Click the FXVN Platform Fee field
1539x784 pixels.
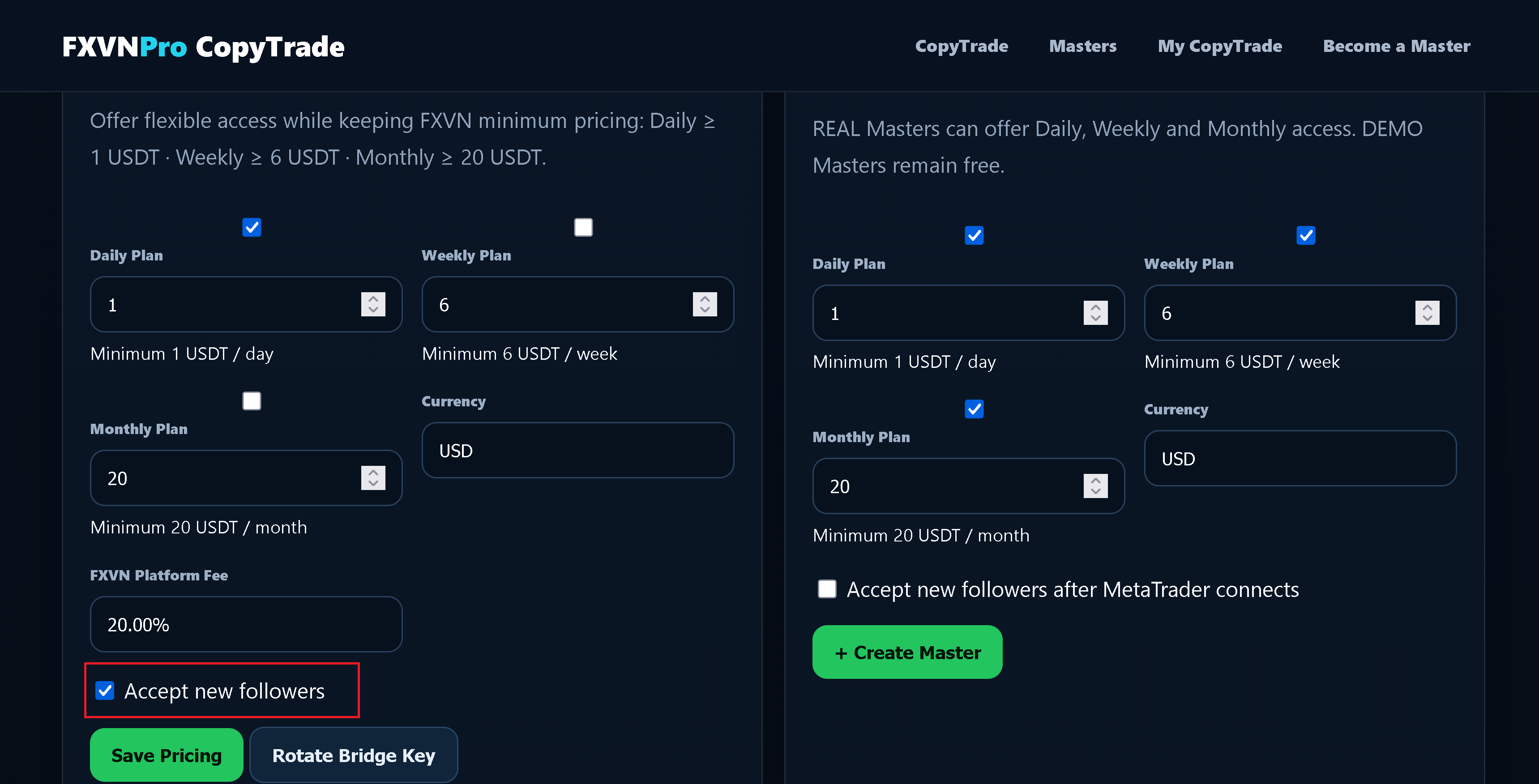pyautogui.click(x=246, y=624)
